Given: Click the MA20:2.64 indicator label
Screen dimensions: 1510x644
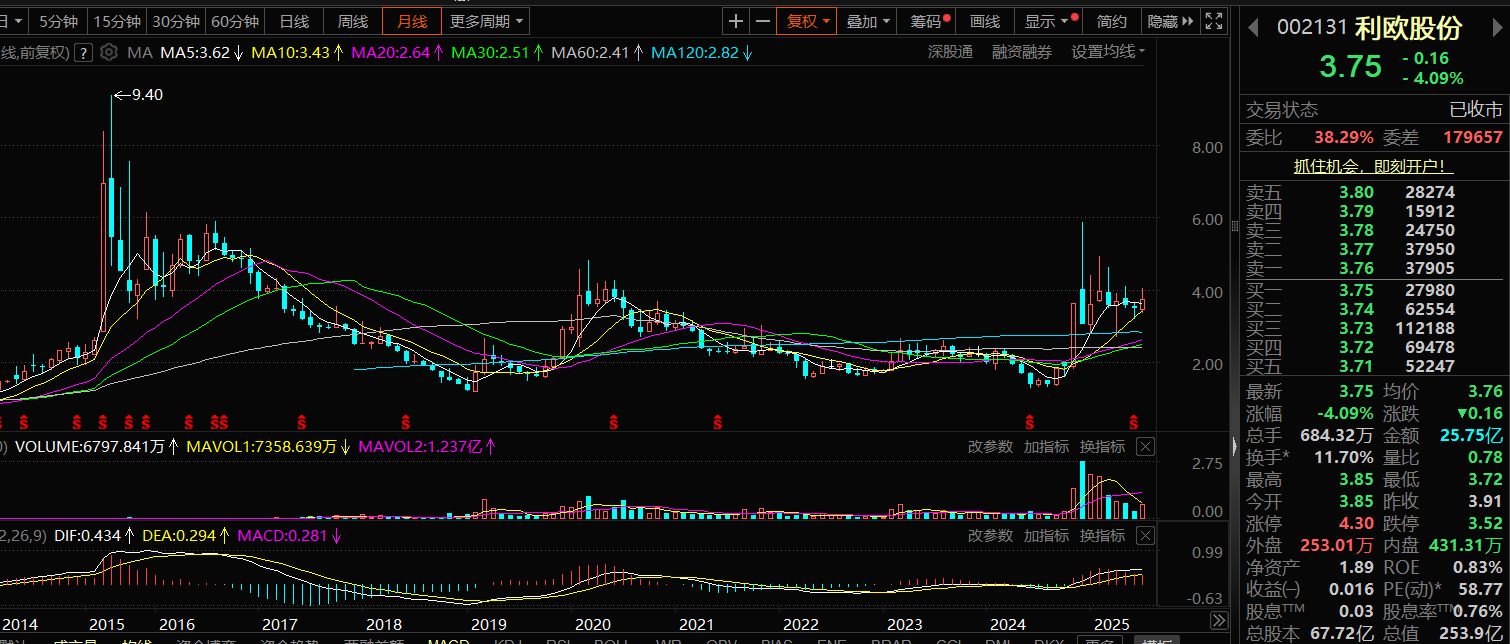Looking at the screenshot, I should click(391, 52).
